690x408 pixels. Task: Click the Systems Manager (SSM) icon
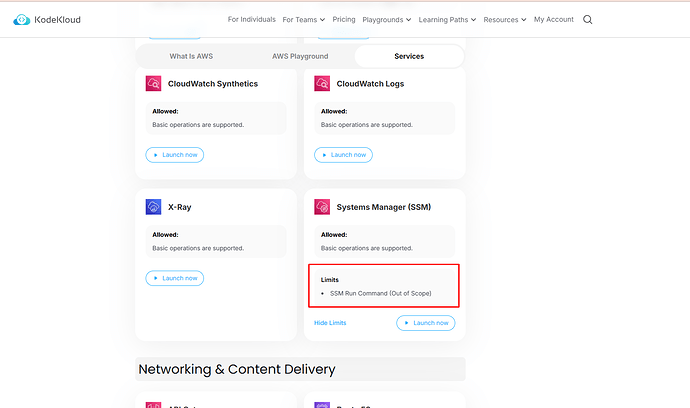tap(322, 207)
